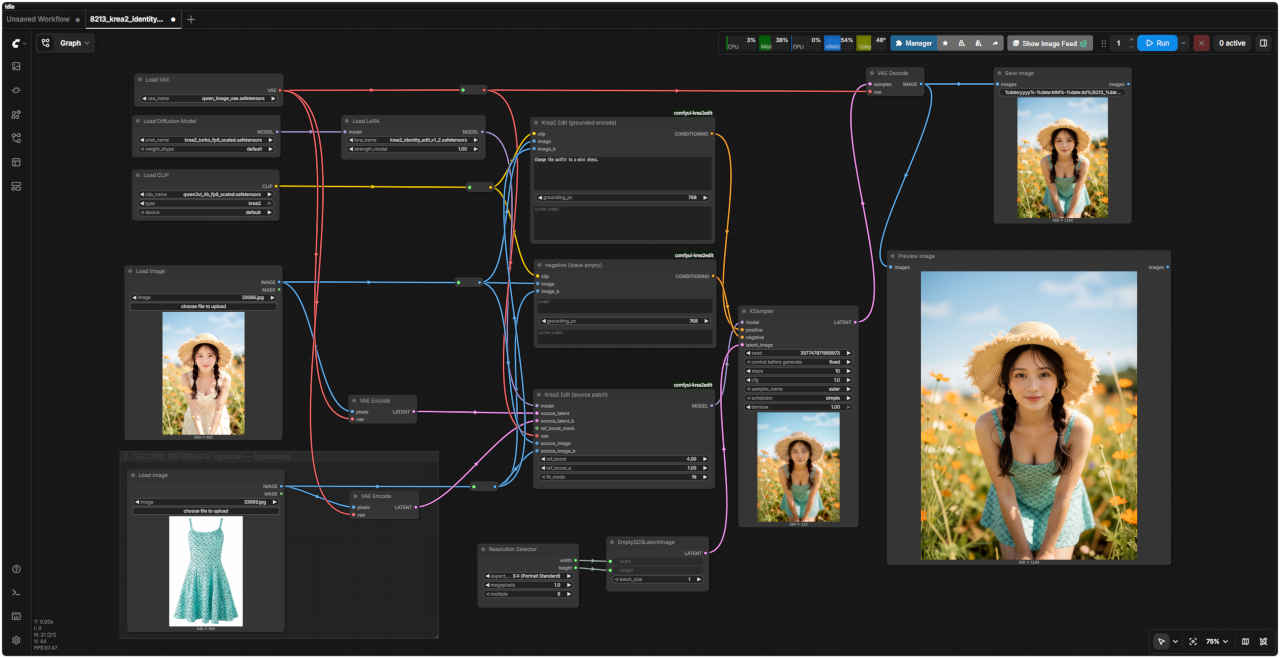Collapse the KSampler node
Screen dimensions: 1280x658
(x=745, y=311)
